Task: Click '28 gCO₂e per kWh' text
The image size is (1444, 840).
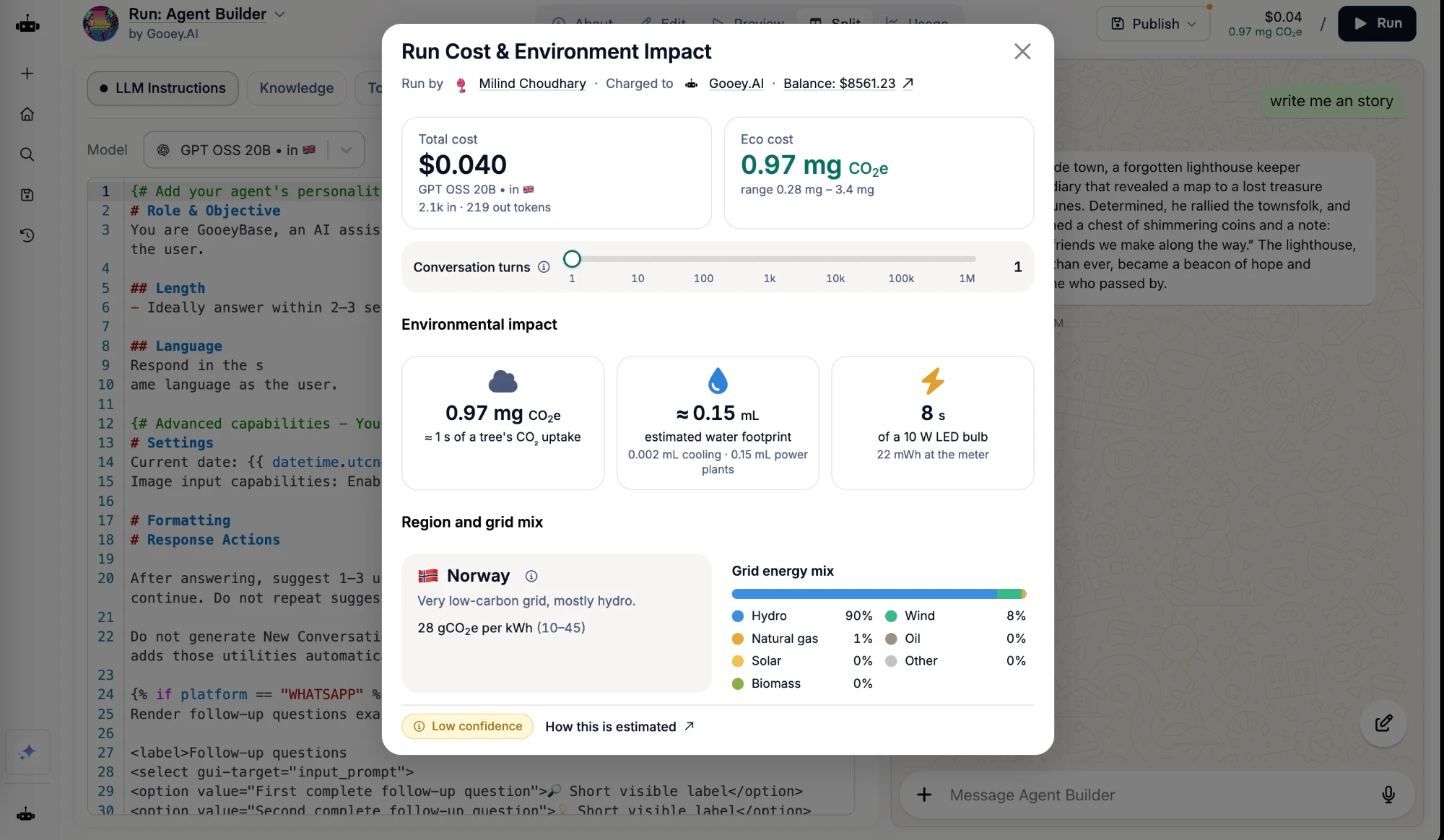Action: pos(475,628)
